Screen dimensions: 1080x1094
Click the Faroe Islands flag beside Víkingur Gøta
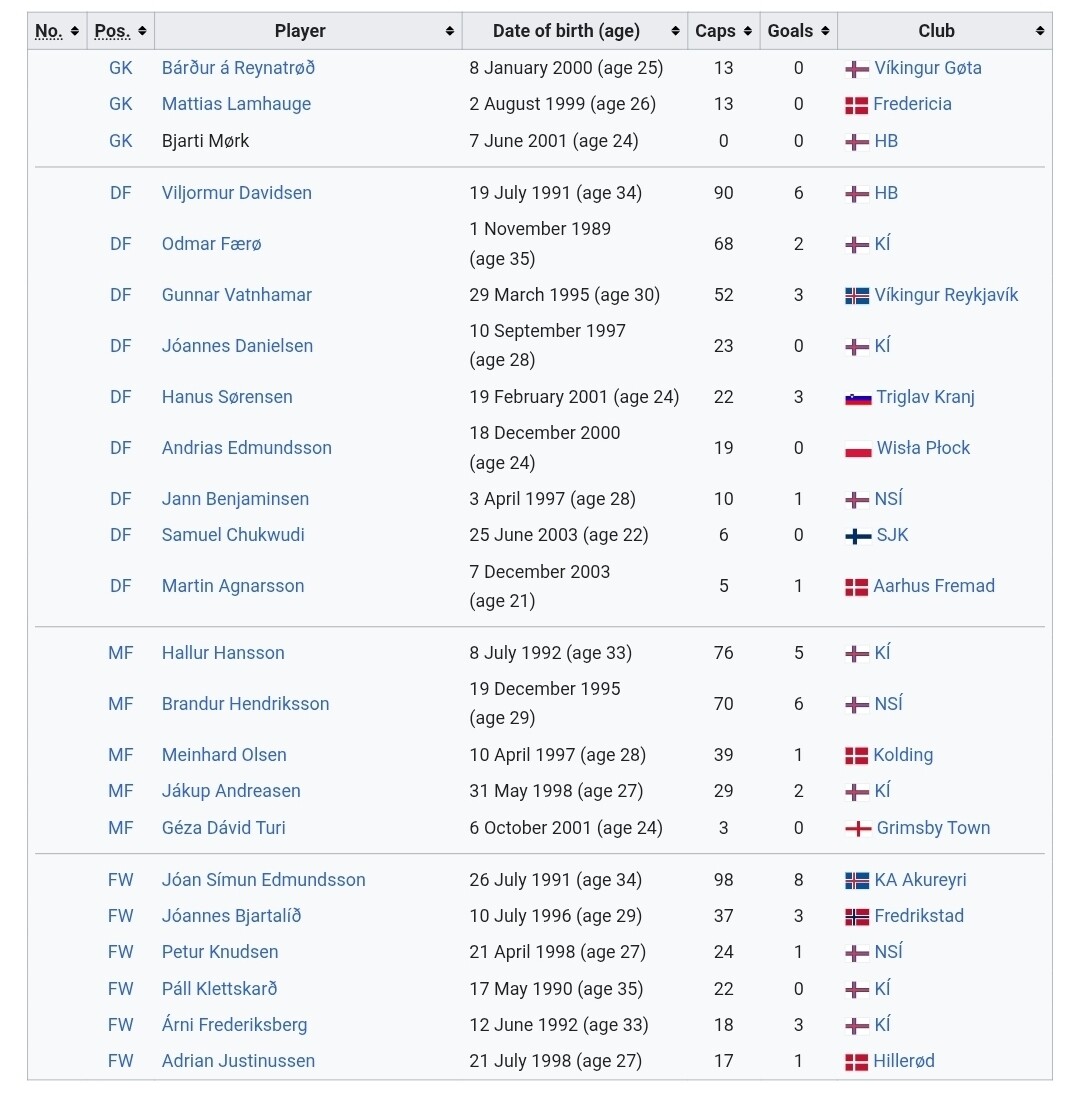coord(856,69)
